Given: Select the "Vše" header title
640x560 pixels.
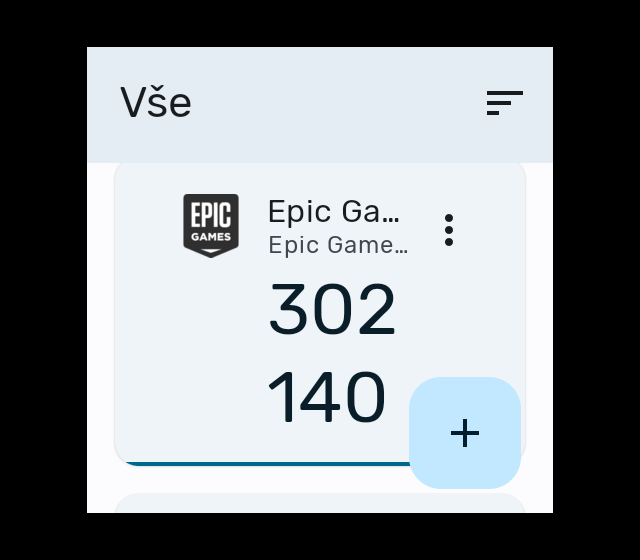Looking at the screenshot, I should click(156, 103).
